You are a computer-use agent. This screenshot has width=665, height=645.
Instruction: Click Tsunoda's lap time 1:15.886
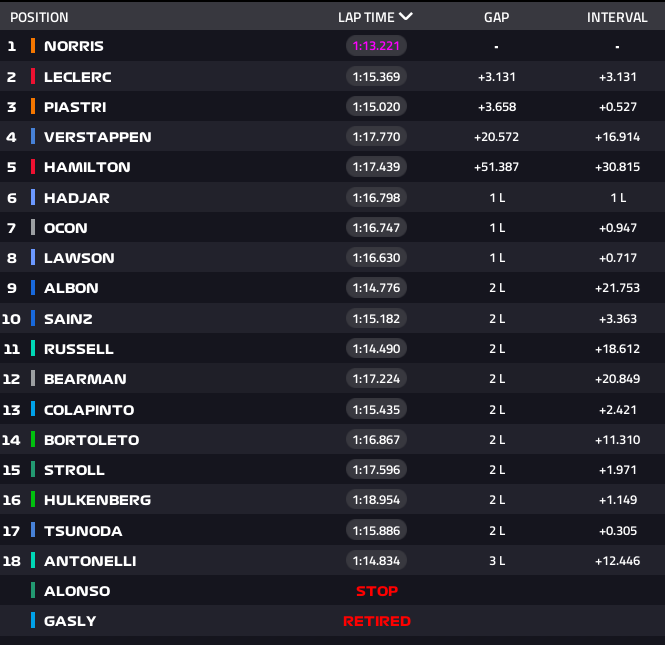[377, 531]
